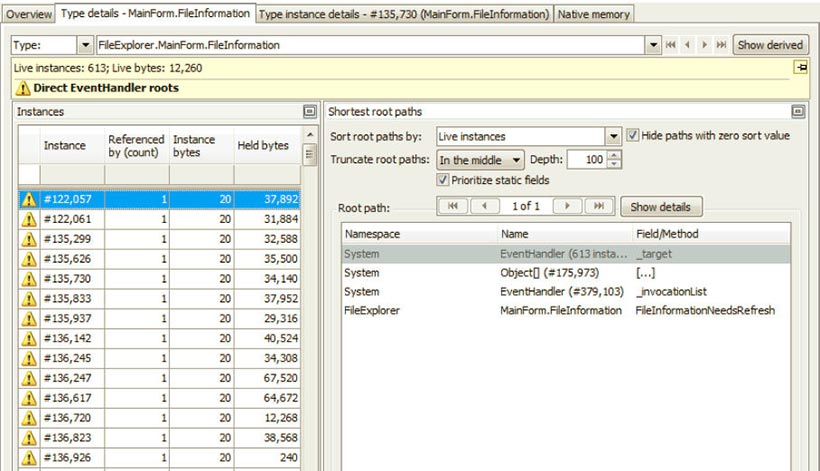Click FileInformationNeedsRefresh field entry
Viewport: 820px width, 471px height.
pyautogui.click(x=705, y=311)
